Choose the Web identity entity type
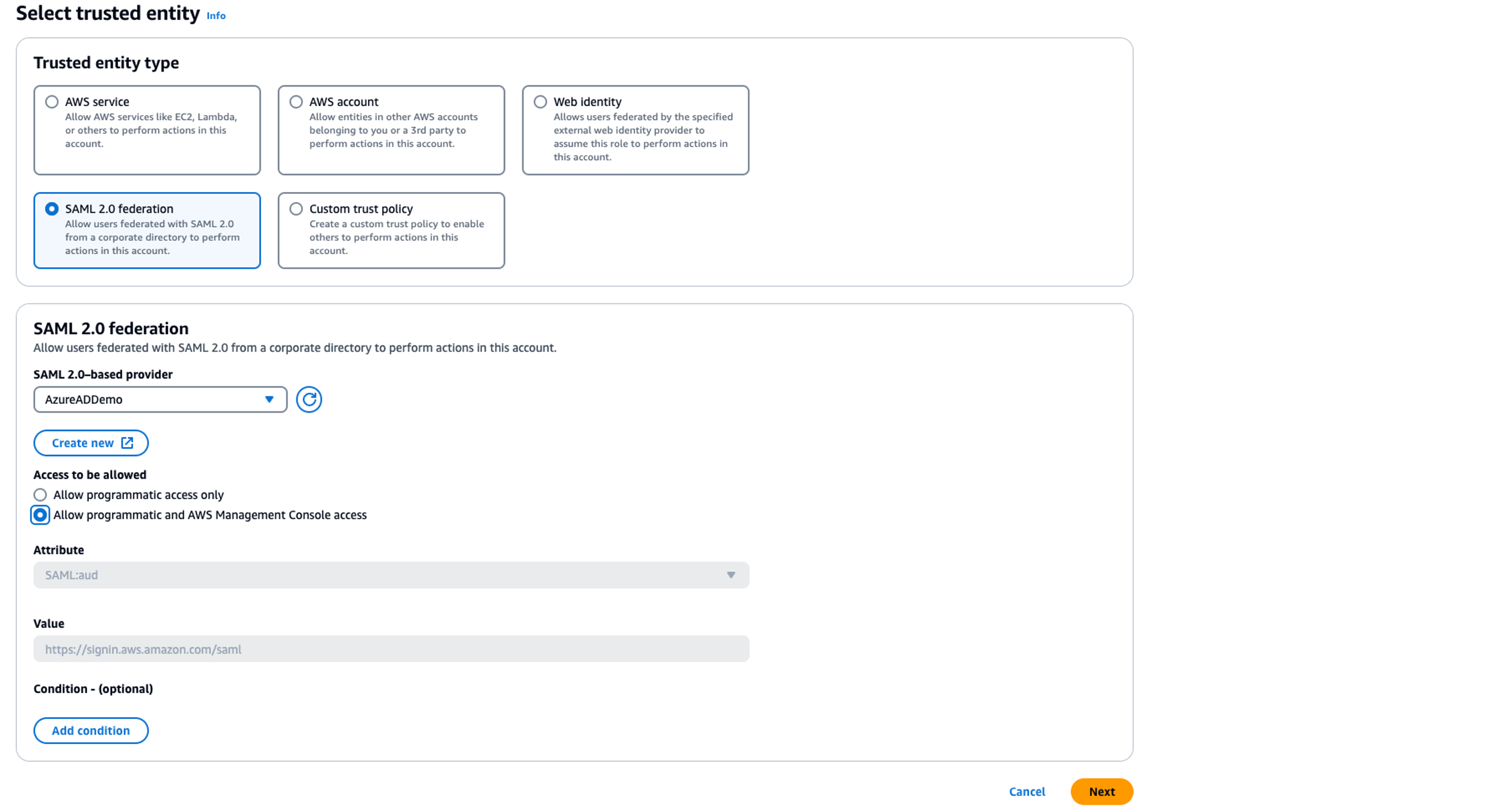The height and width of the screenshot is (812, 1507). point(540,102)
